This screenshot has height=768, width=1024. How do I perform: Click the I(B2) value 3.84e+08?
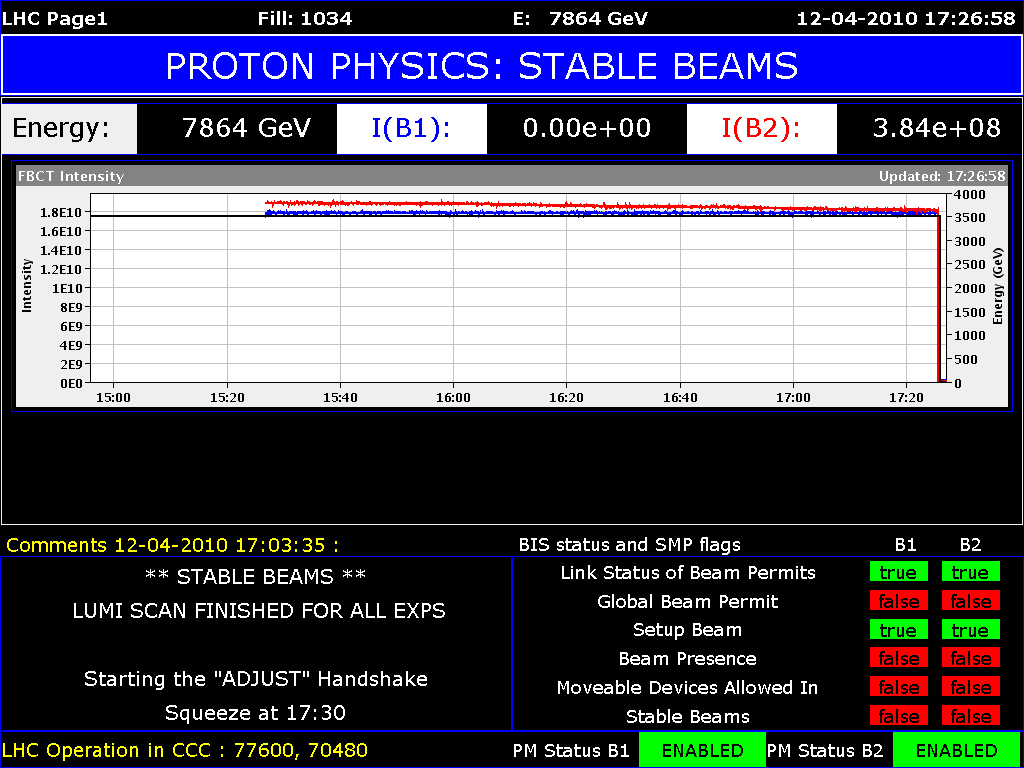pyautogui.click(x=936, y=128)
